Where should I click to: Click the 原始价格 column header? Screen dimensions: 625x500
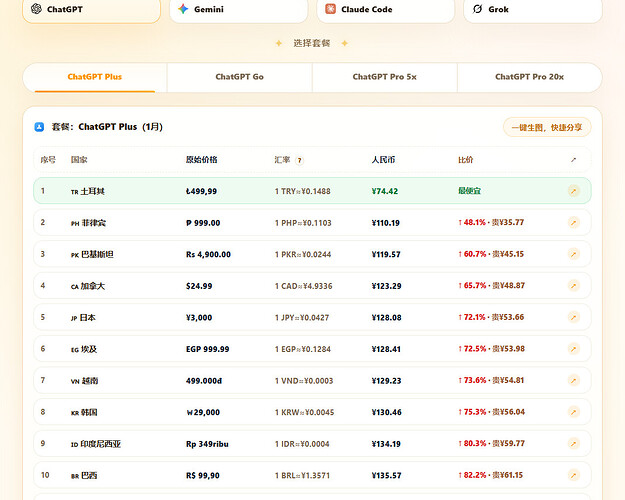202,160
